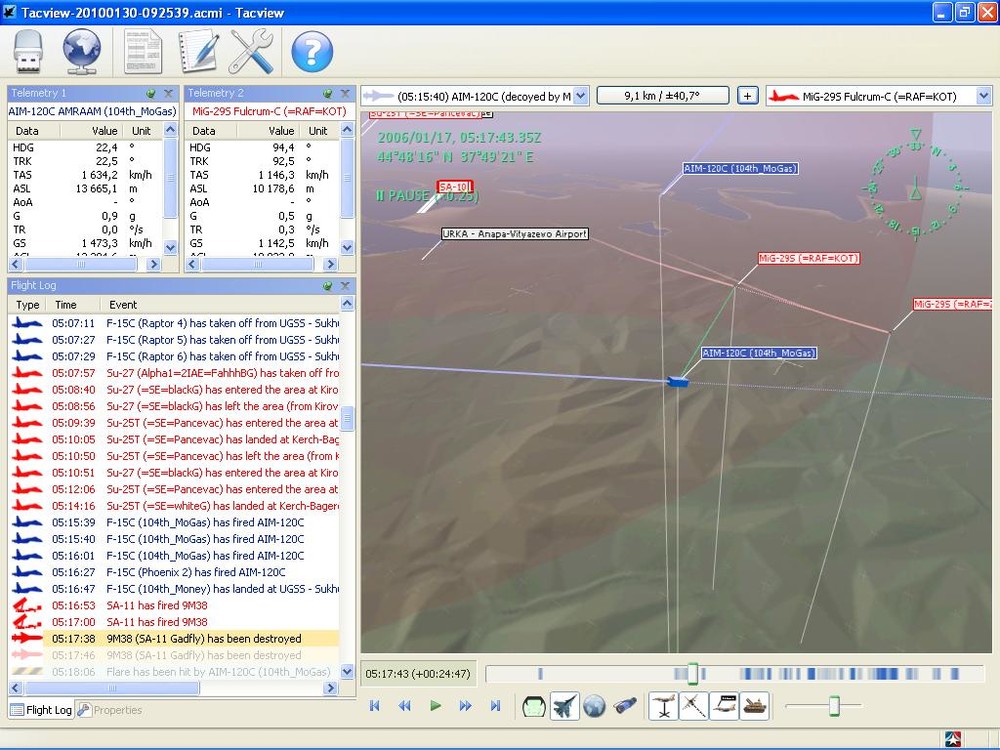Expand the AIM-120C object dropdown
1000x750 pixels.
click(x=581, y=96)
